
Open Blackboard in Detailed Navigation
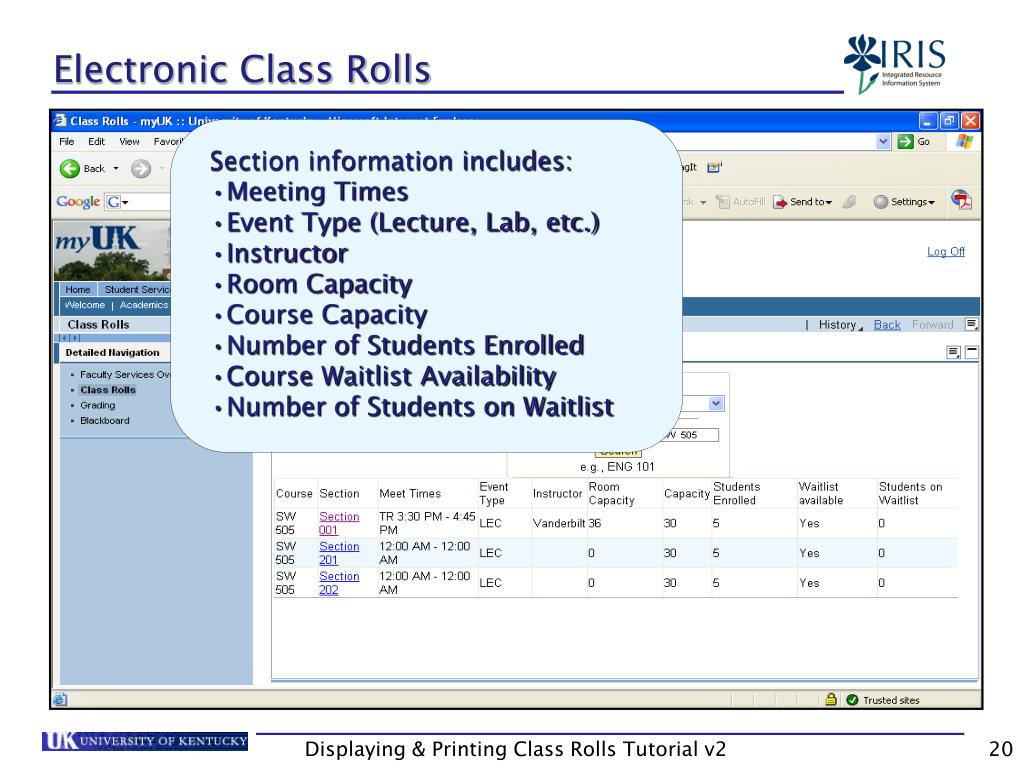[x=104, y=421]
